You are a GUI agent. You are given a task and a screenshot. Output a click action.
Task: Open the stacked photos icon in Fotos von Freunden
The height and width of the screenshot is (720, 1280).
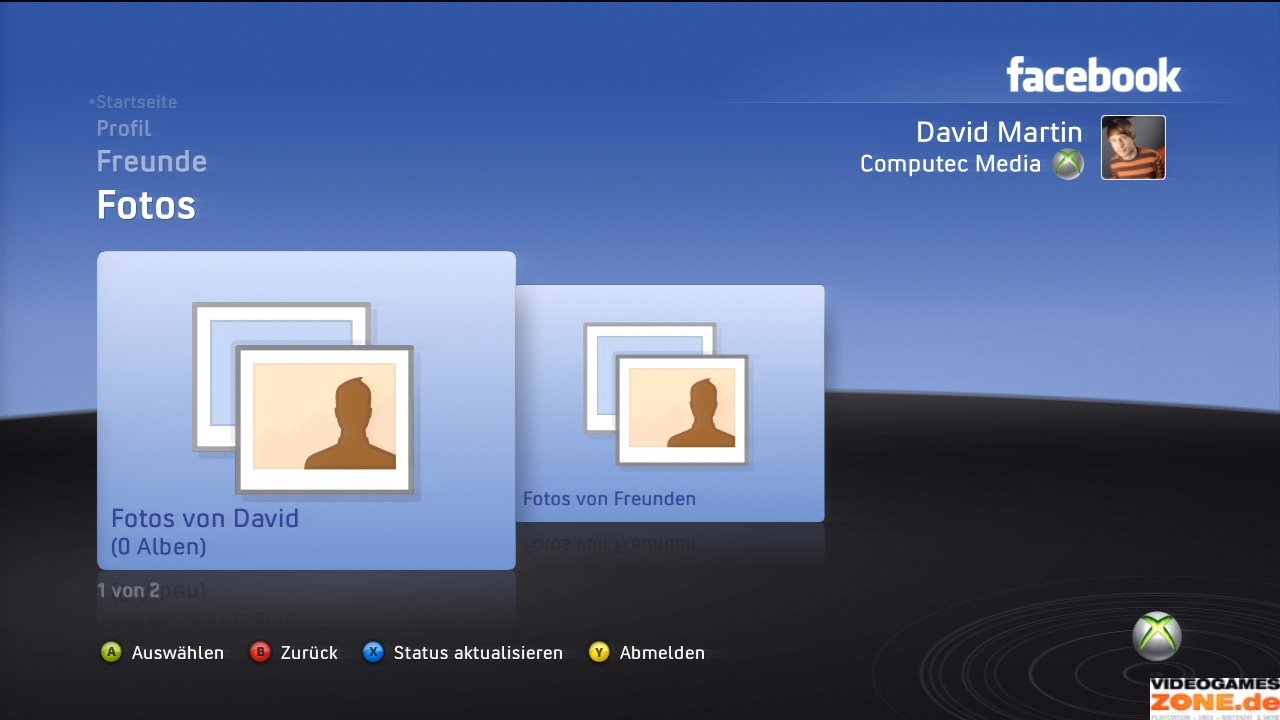666,394
